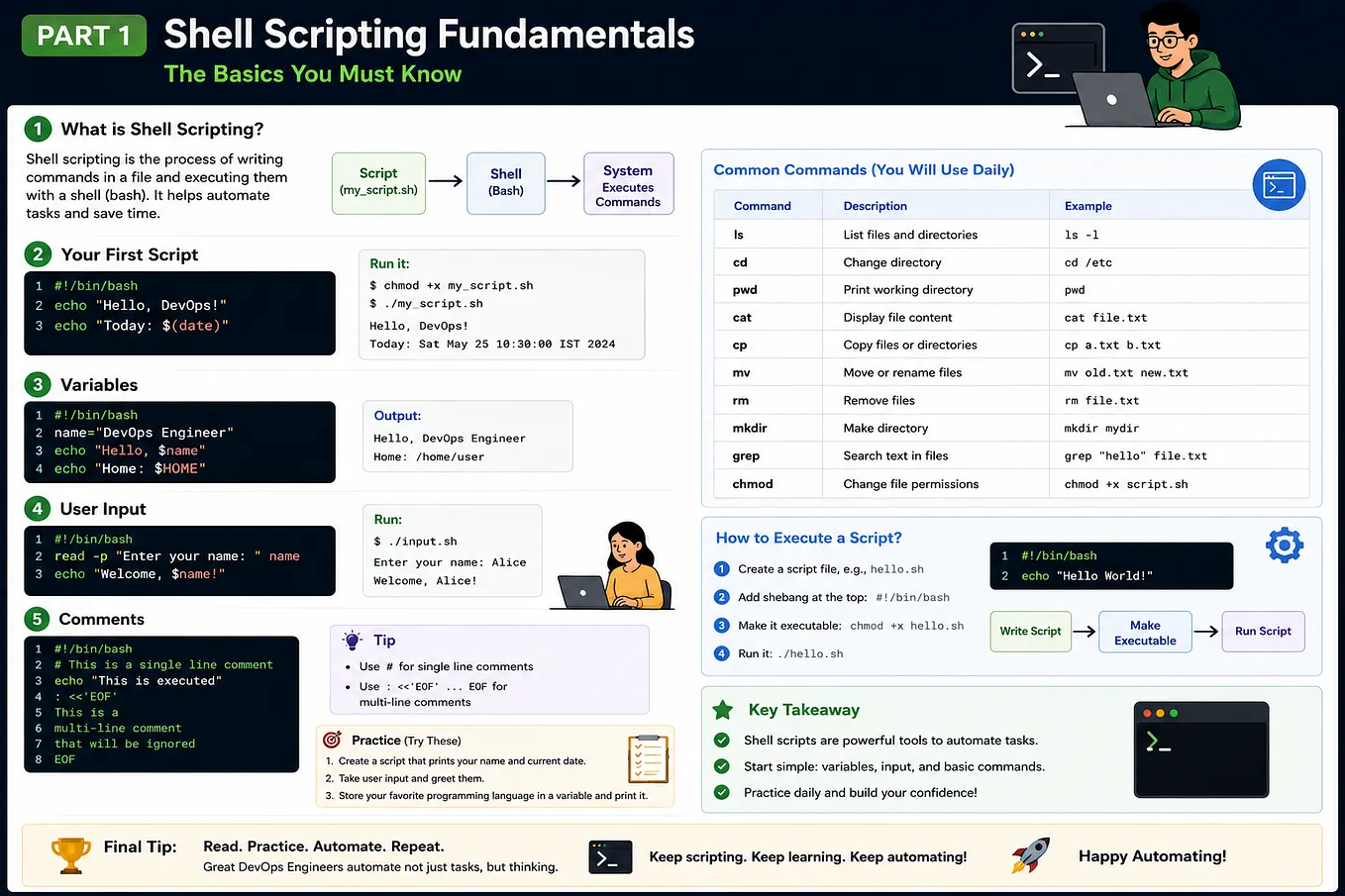
Task: Click the Hello World code block
Action: point(1111,565)
